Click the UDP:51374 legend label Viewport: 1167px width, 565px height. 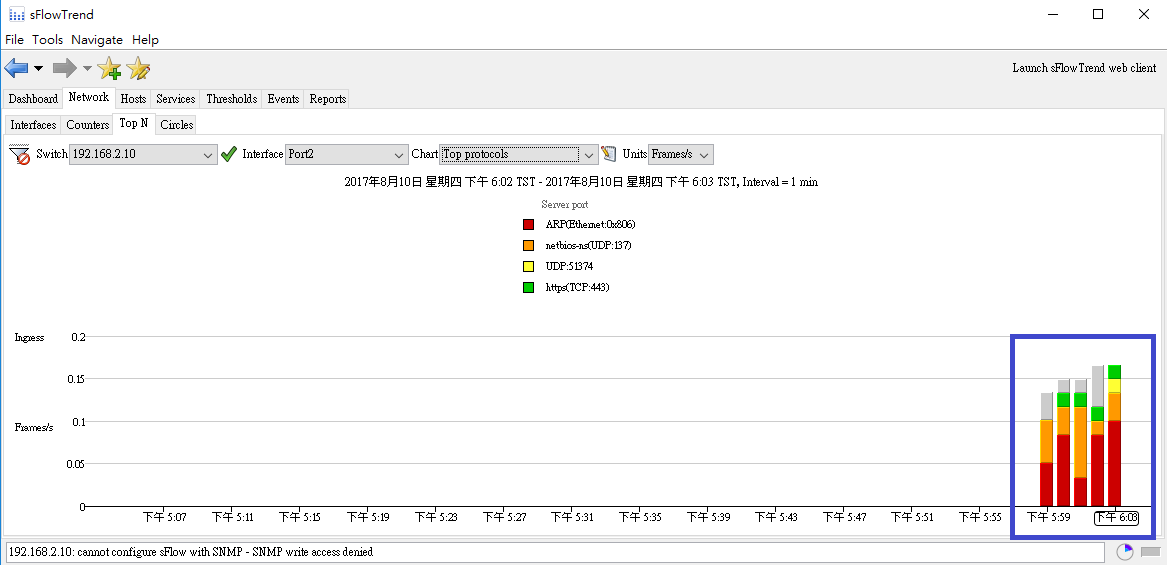coord(569,266)
